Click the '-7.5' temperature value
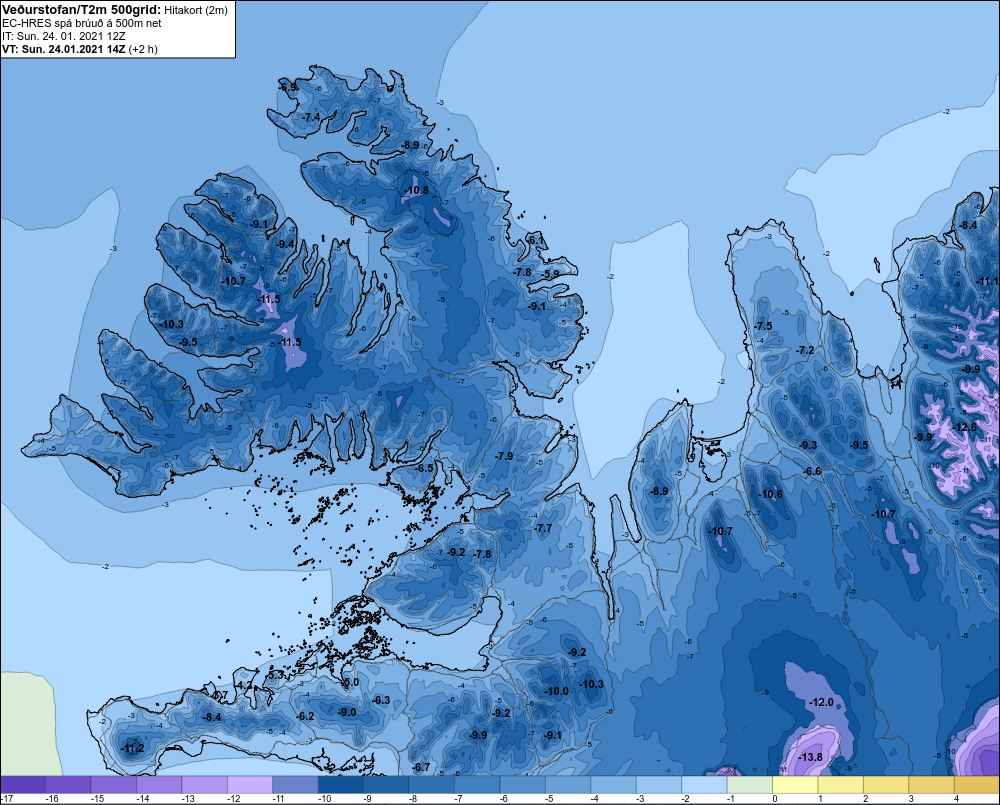1000x805 pixels. [763, 326]
